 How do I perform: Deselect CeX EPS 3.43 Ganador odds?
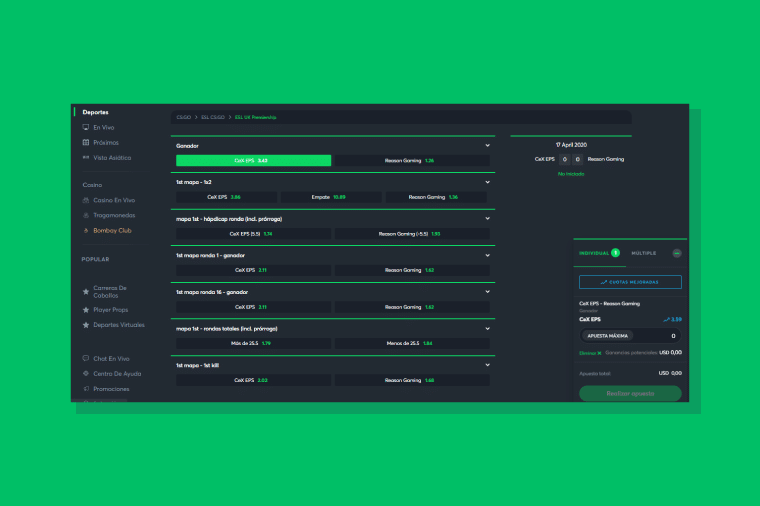253,160
